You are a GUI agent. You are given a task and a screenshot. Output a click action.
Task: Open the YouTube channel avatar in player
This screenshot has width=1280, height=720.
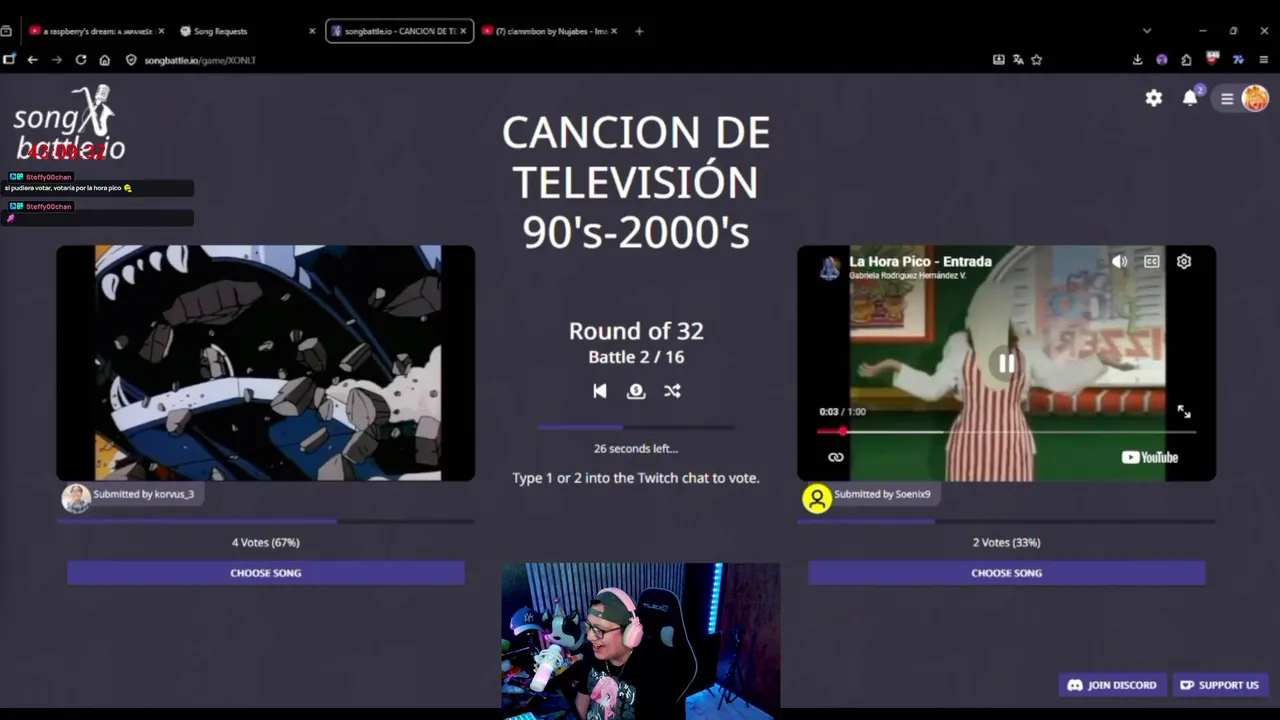(x=830, y=267)
